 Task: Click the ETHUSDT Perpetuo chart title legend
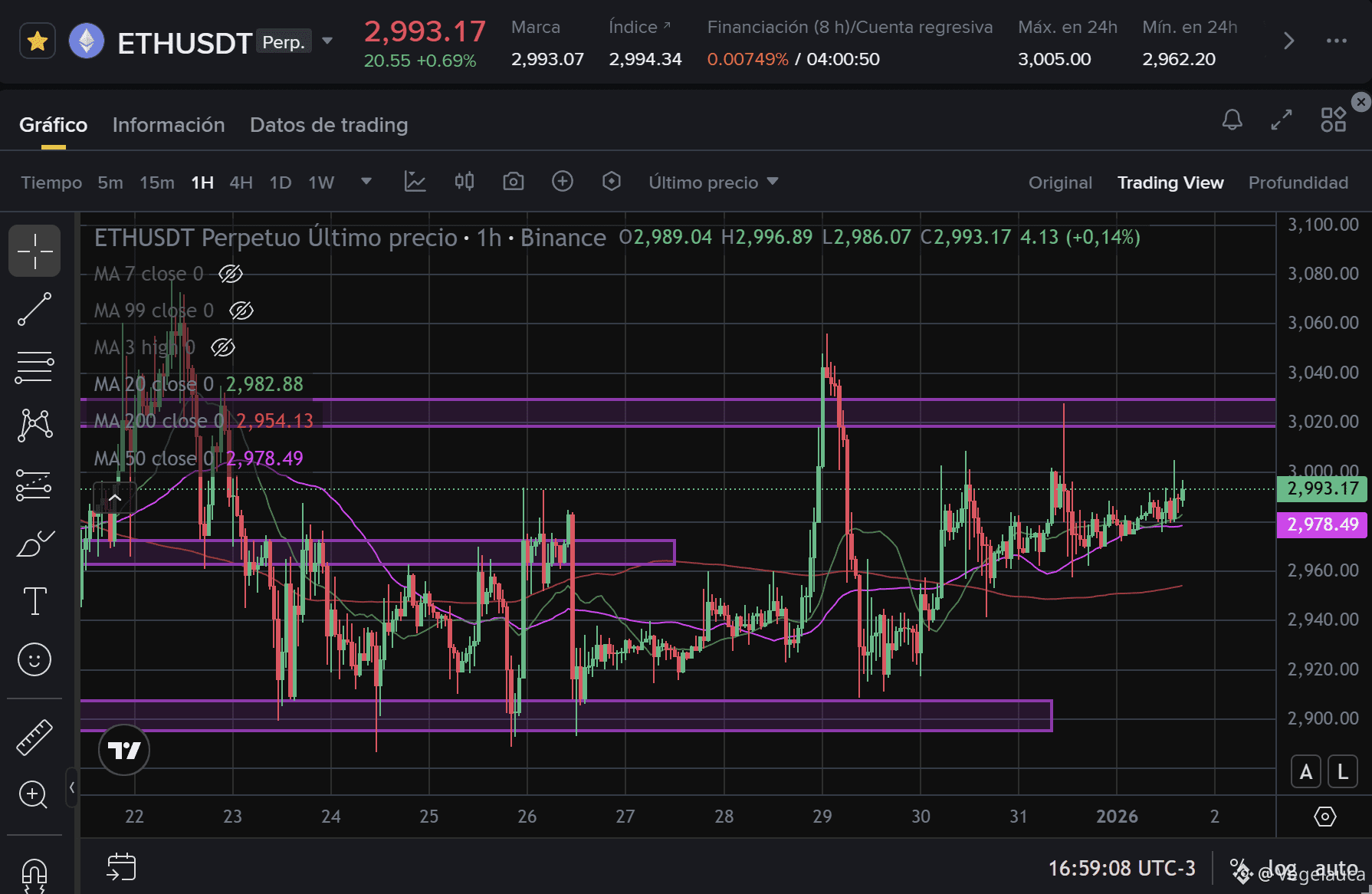[x=350, y=238]
